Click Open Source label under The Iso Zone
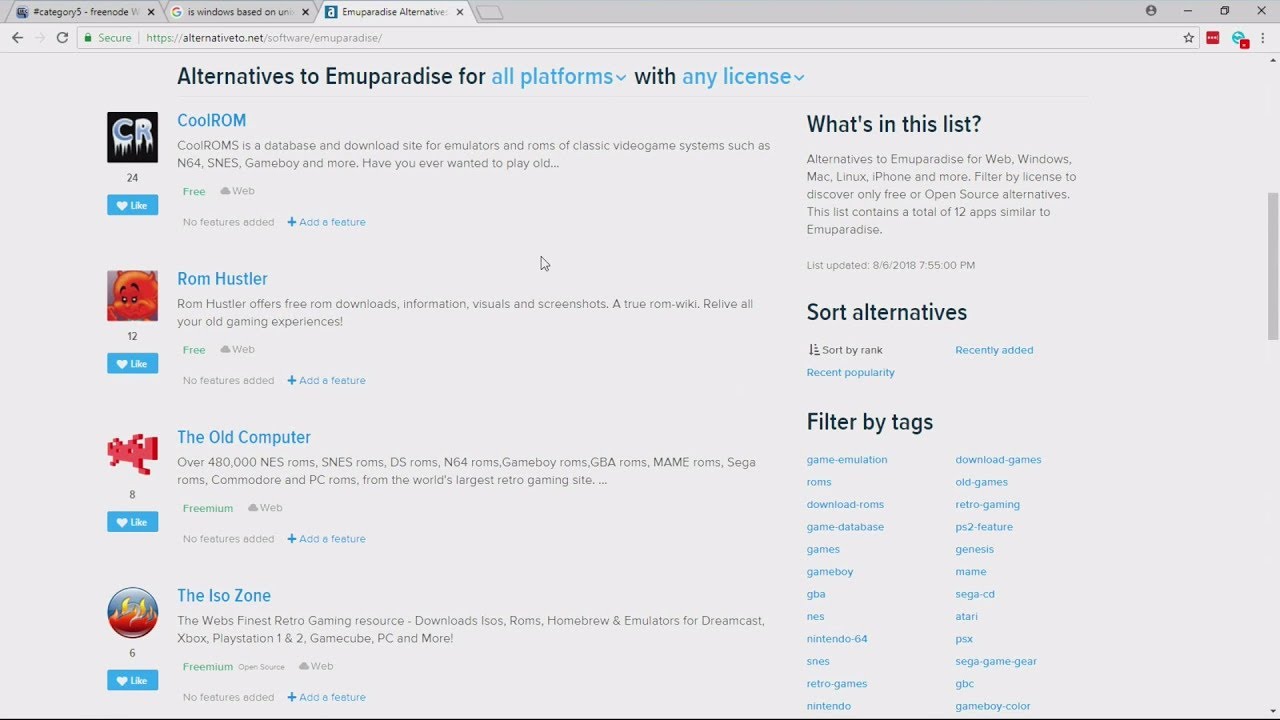The height and width of the screenshot is (720, 1280). (x=261, y=667)
